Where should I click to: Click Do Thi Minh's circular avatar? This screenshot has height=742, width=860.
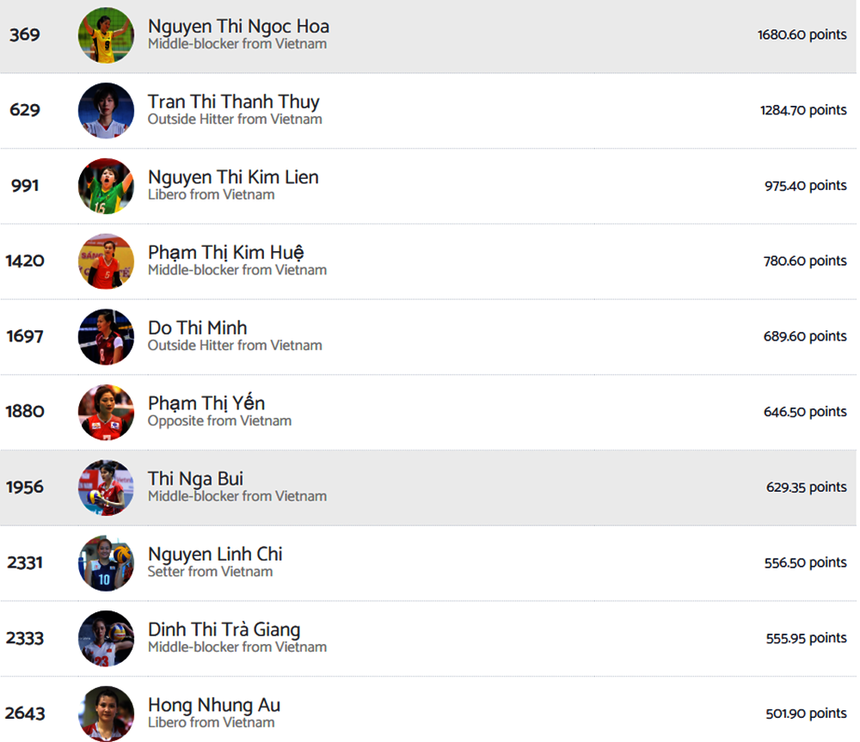[x=106, y=337]
